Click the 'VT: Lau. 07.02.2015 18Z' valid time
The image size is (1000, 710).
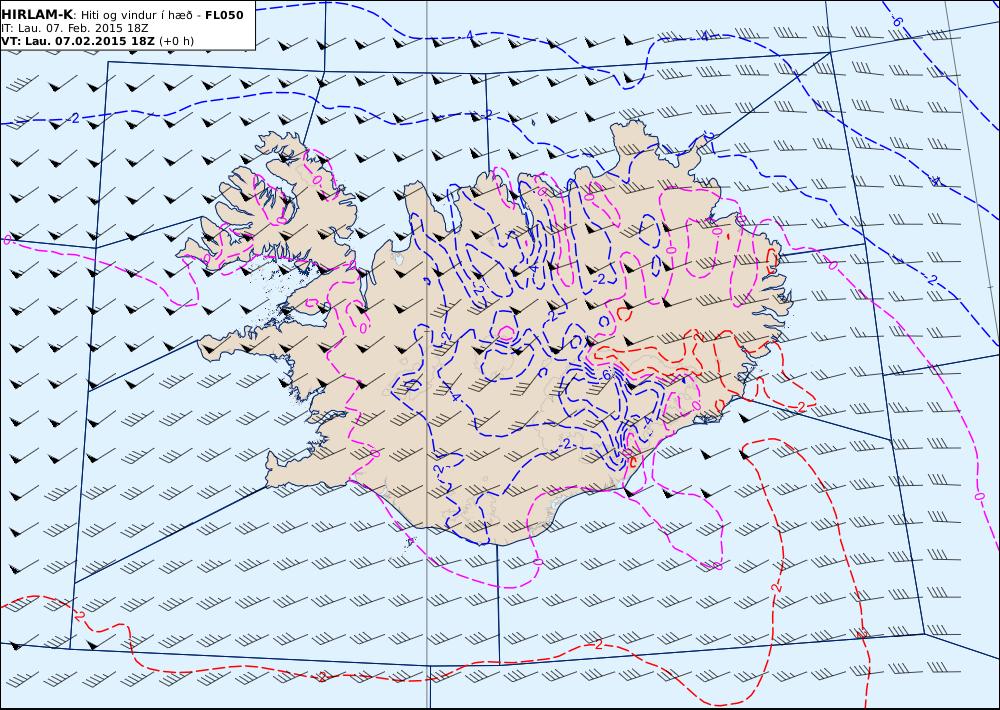click(x=78, y=41)
